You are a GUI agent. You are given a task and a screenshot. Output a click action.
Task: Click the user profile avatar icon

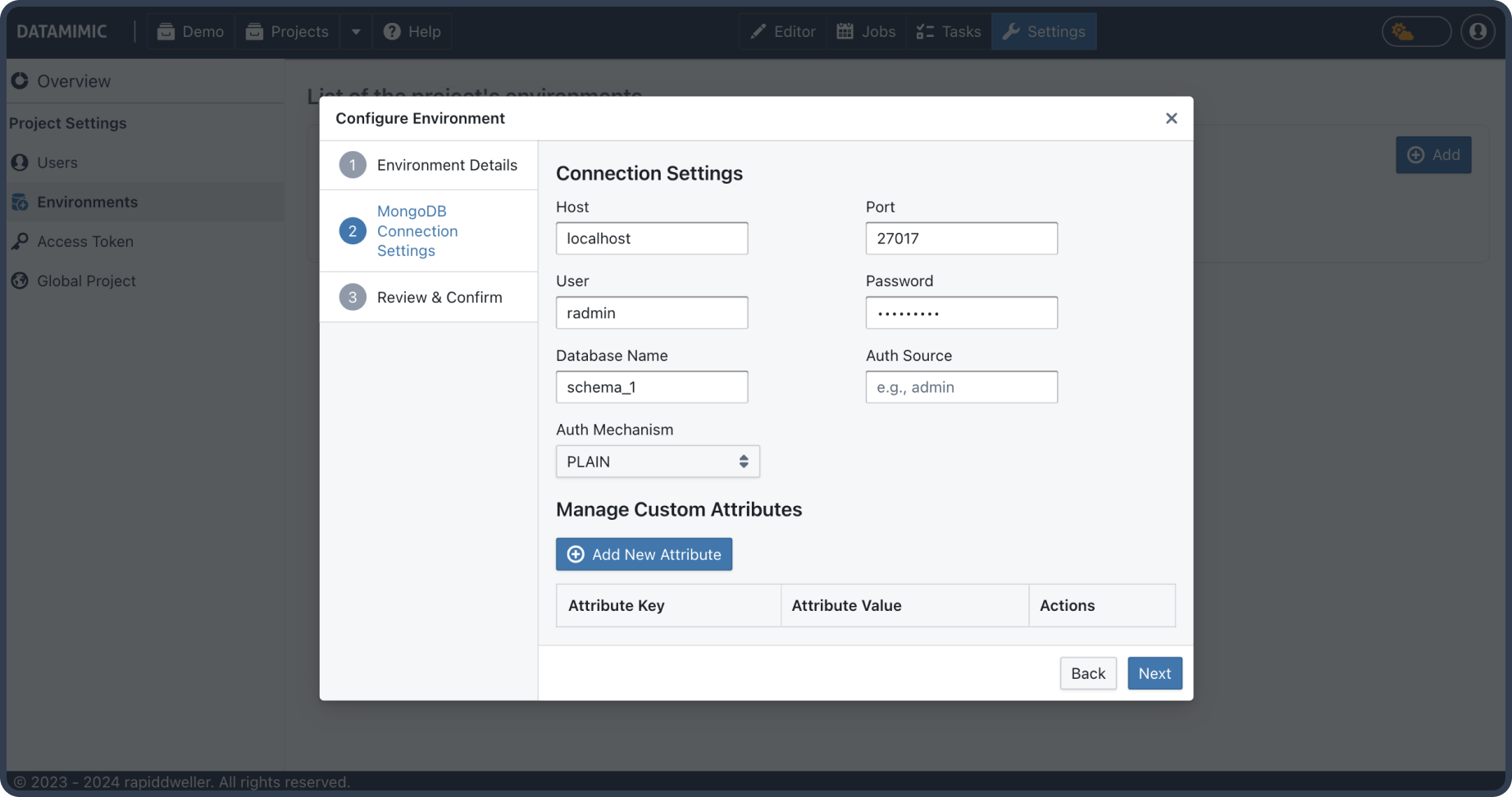pyautogui.click(x=1478, y=31)
